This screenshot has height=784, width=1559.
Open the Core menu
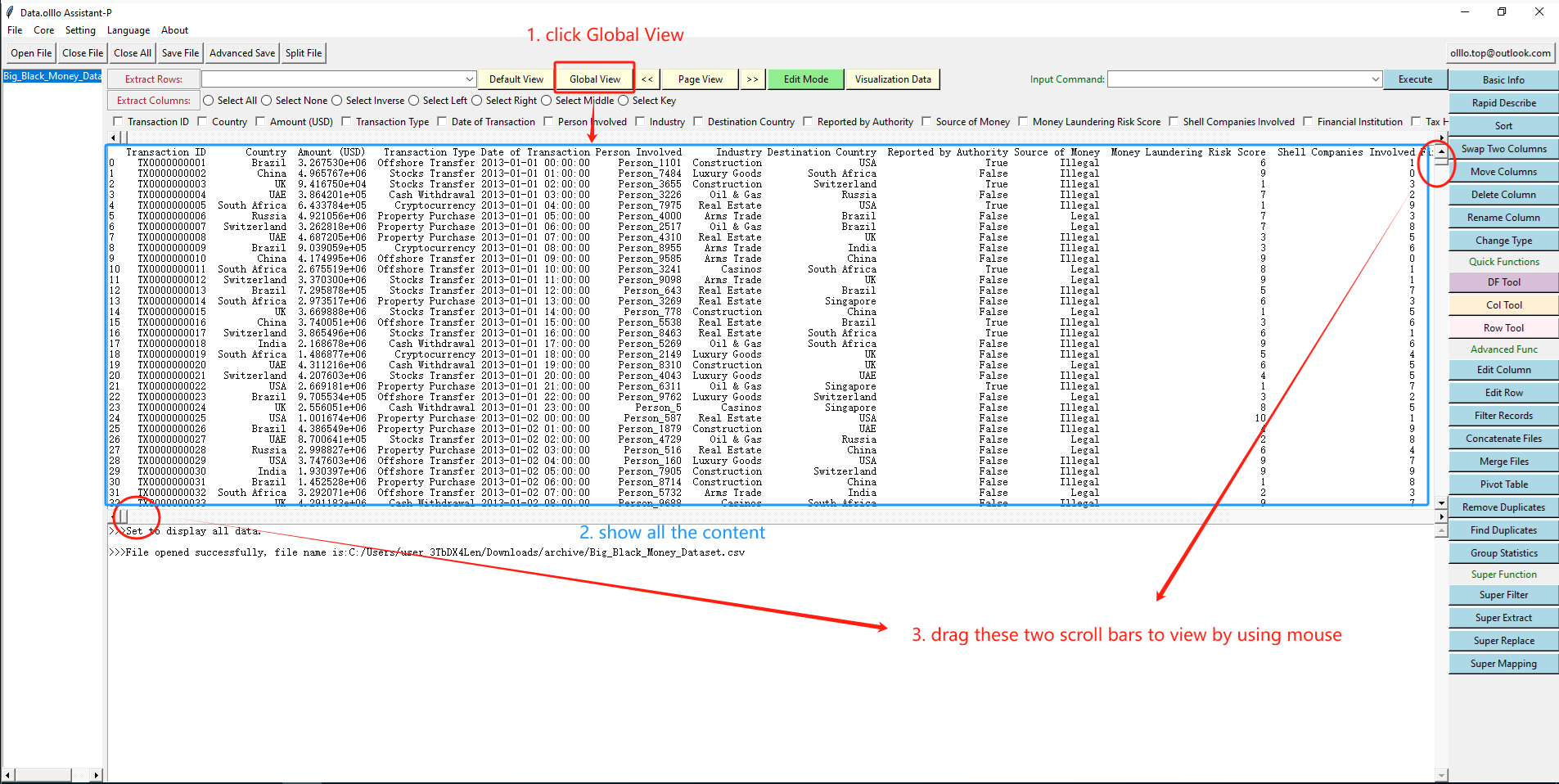point(44,30)
